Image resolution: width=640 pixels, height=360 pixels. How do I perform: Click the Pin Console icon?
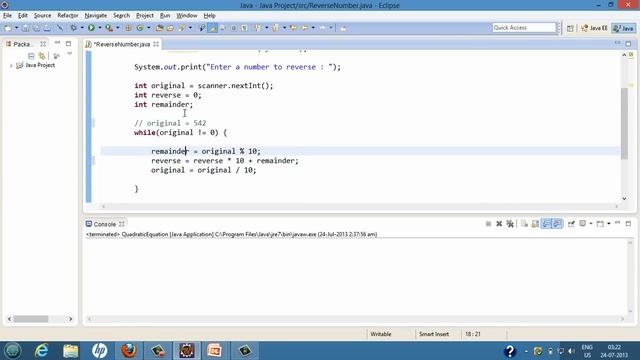[571, 224]
